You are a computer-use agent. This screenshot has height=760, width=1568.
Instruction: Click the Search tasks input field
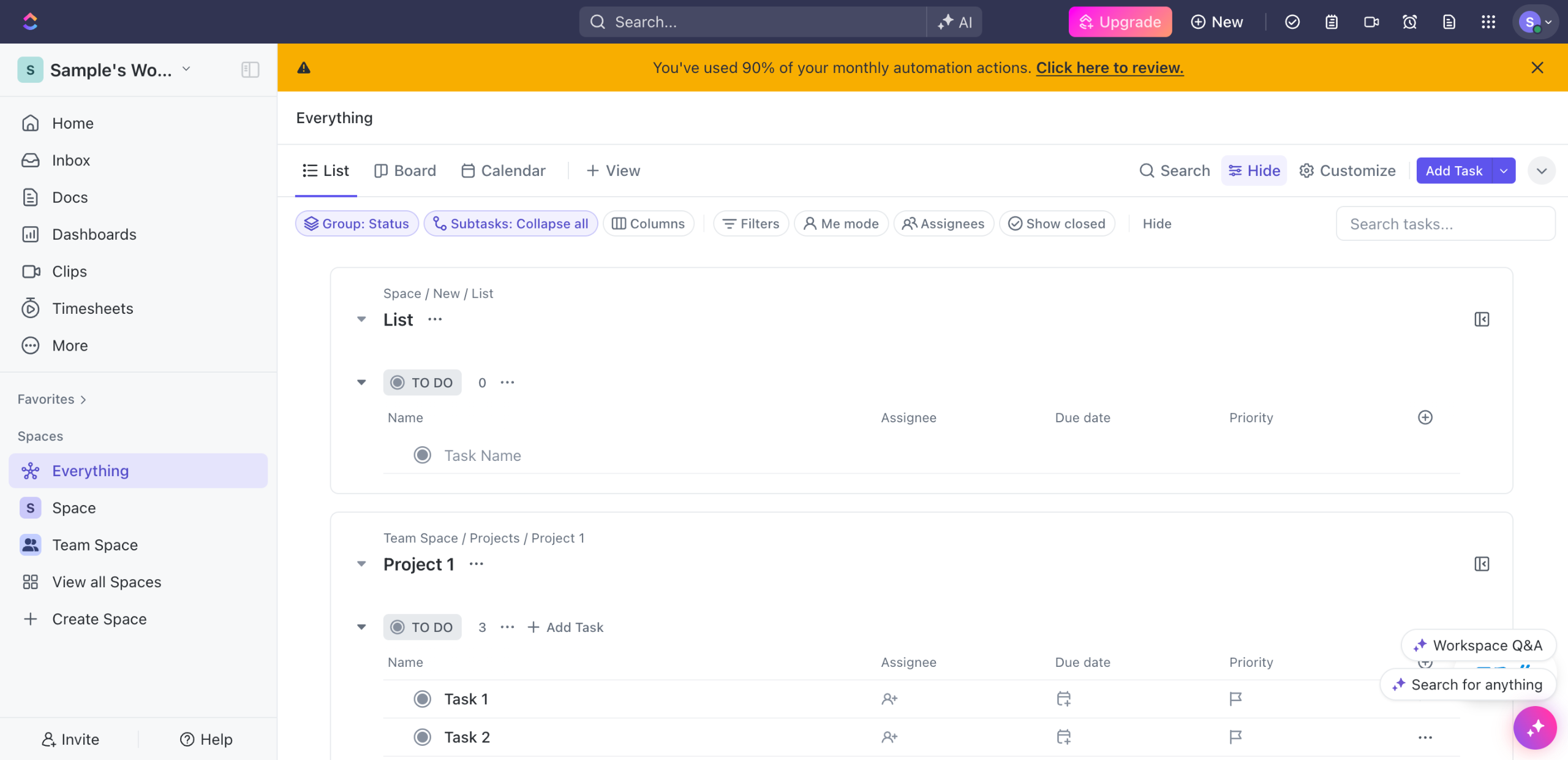point(1445,224)
